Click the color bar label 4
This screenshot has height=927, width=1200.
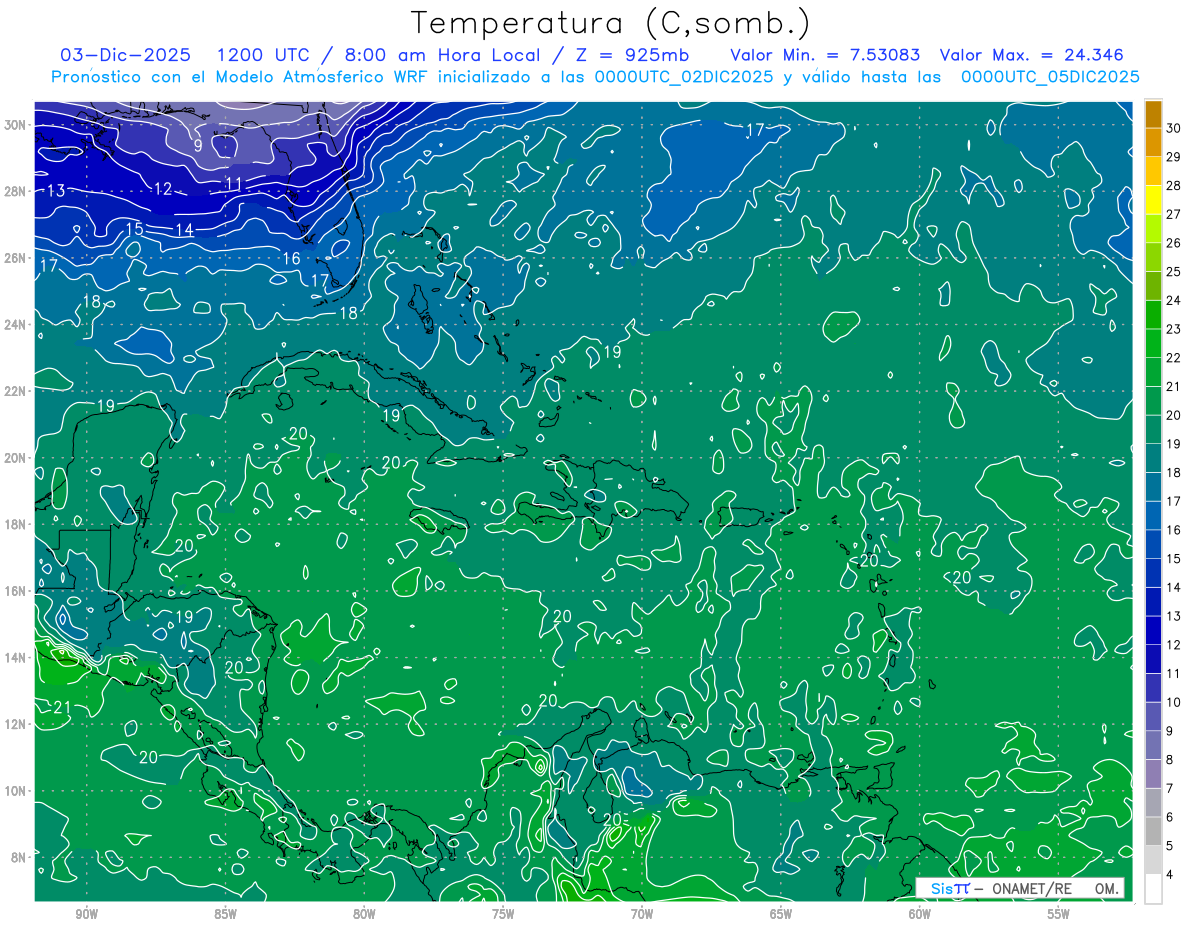click(1171, 874)
